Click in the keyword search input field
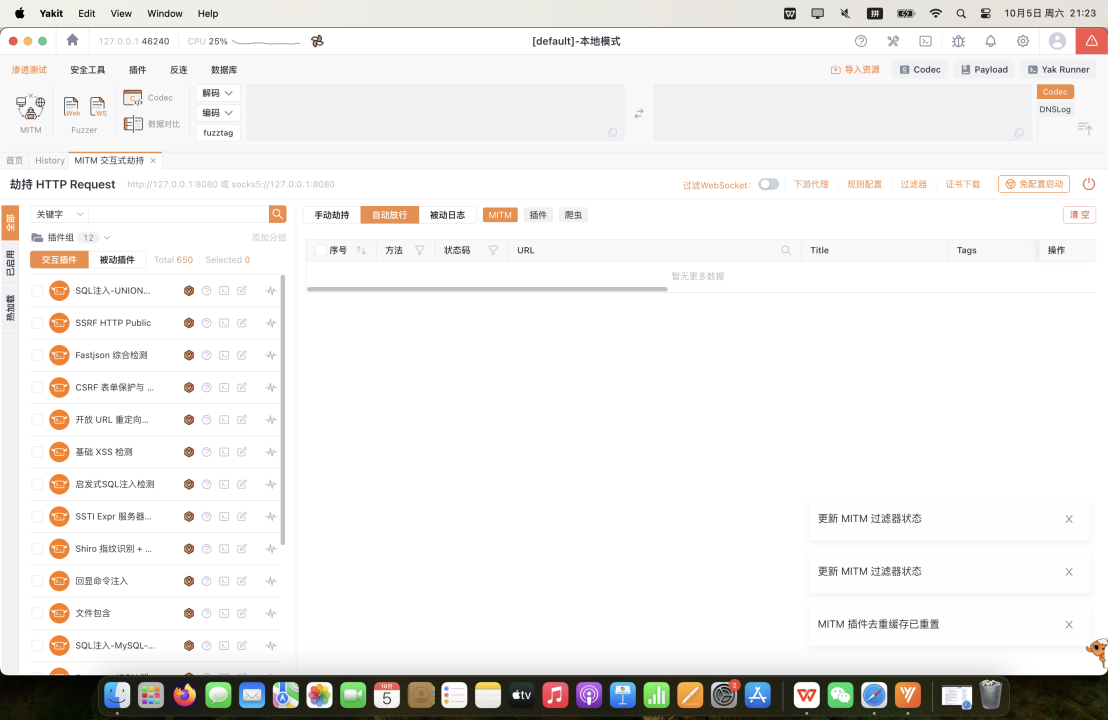Image resolution: width=1108 pixels, height=720 pixels. [x=178, y=214]
